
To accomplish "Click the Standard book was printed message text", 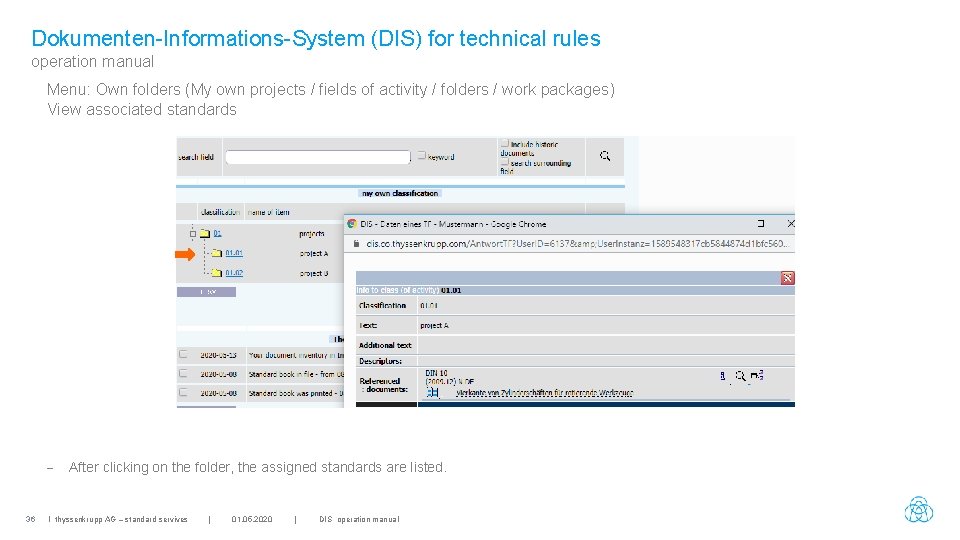I will [x=296, y=393].
